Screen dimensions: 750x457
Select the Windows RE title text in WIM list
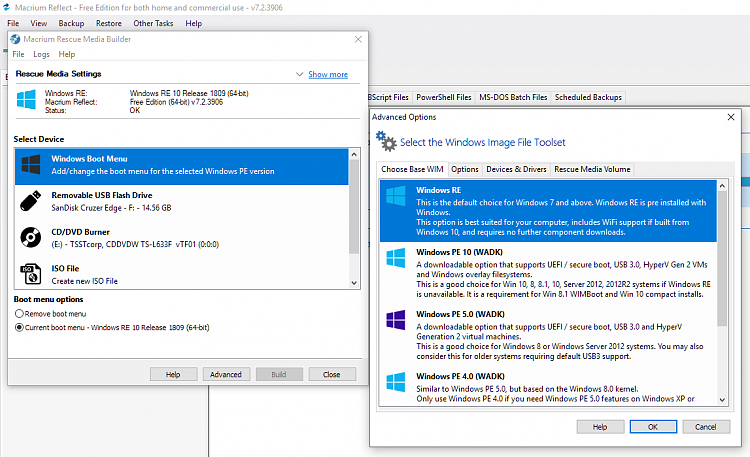pyautogui.click(x=438, y=190)
